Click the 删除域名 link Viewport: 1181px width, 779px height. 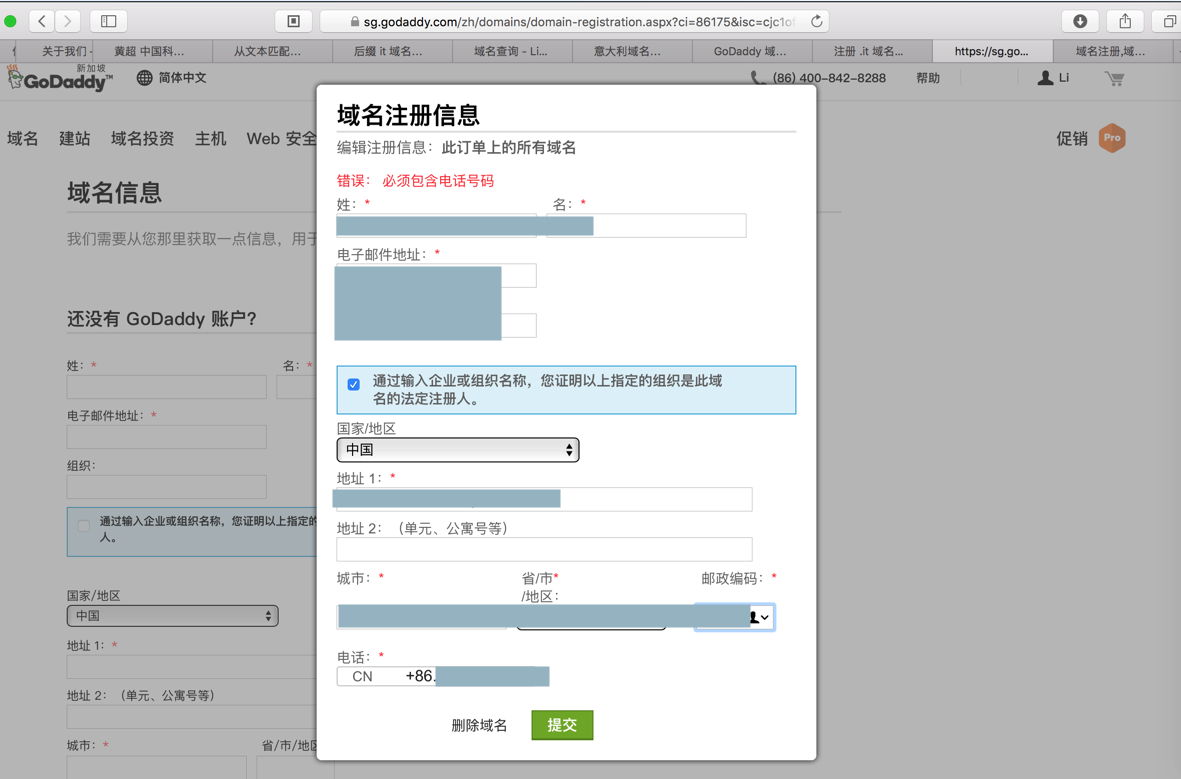click(479, 726)
